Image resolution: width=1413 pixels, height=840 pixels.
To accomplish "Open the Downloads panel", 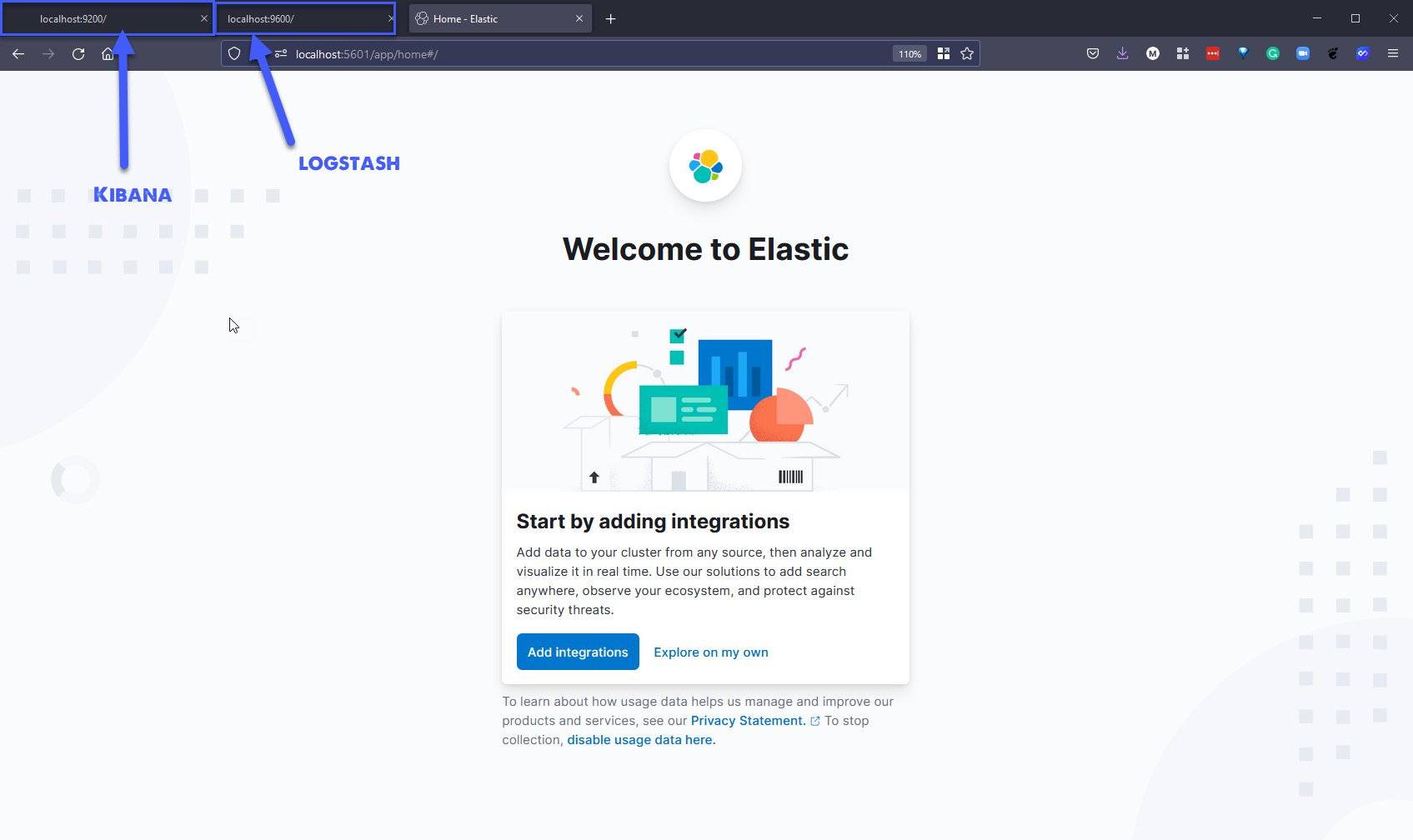I will pos(1122,54).
